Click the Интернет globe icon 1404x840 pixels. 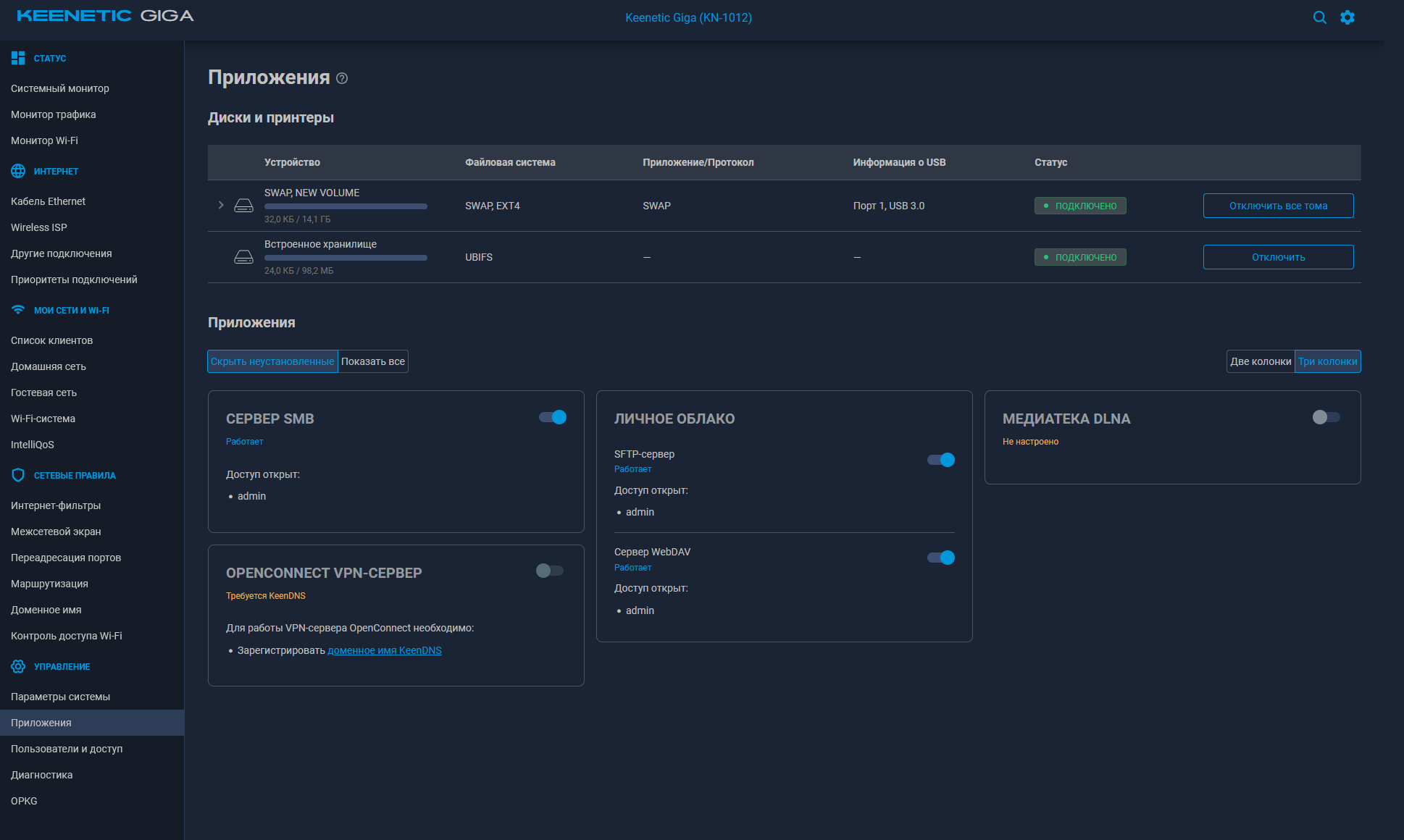point(18,171)
